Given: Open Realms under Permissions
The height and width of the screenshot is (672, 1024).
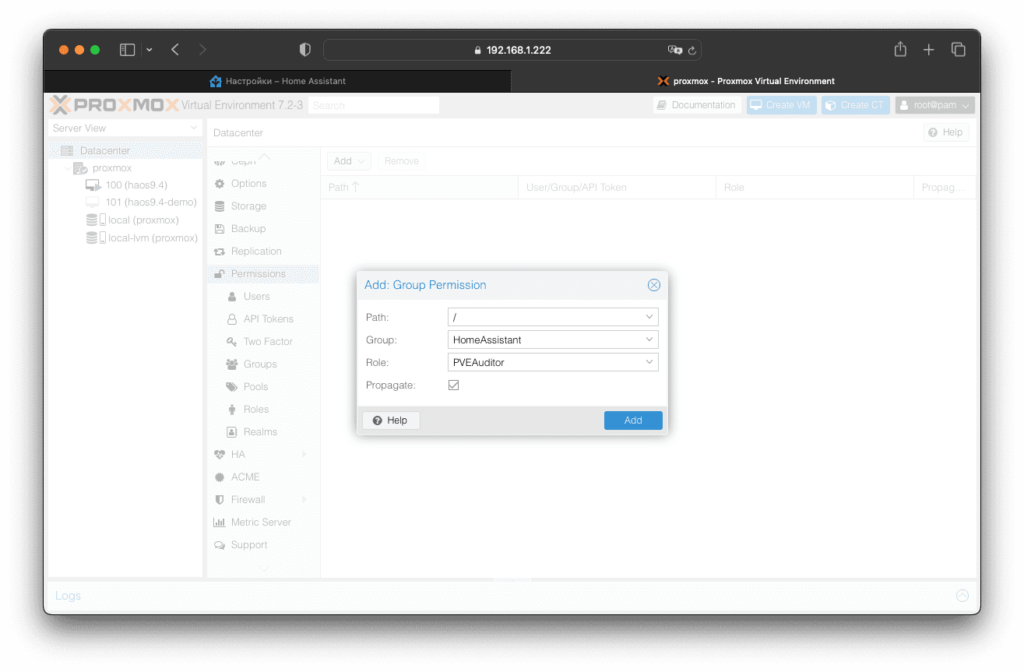Looking at the screenshot, I should 263,432.
